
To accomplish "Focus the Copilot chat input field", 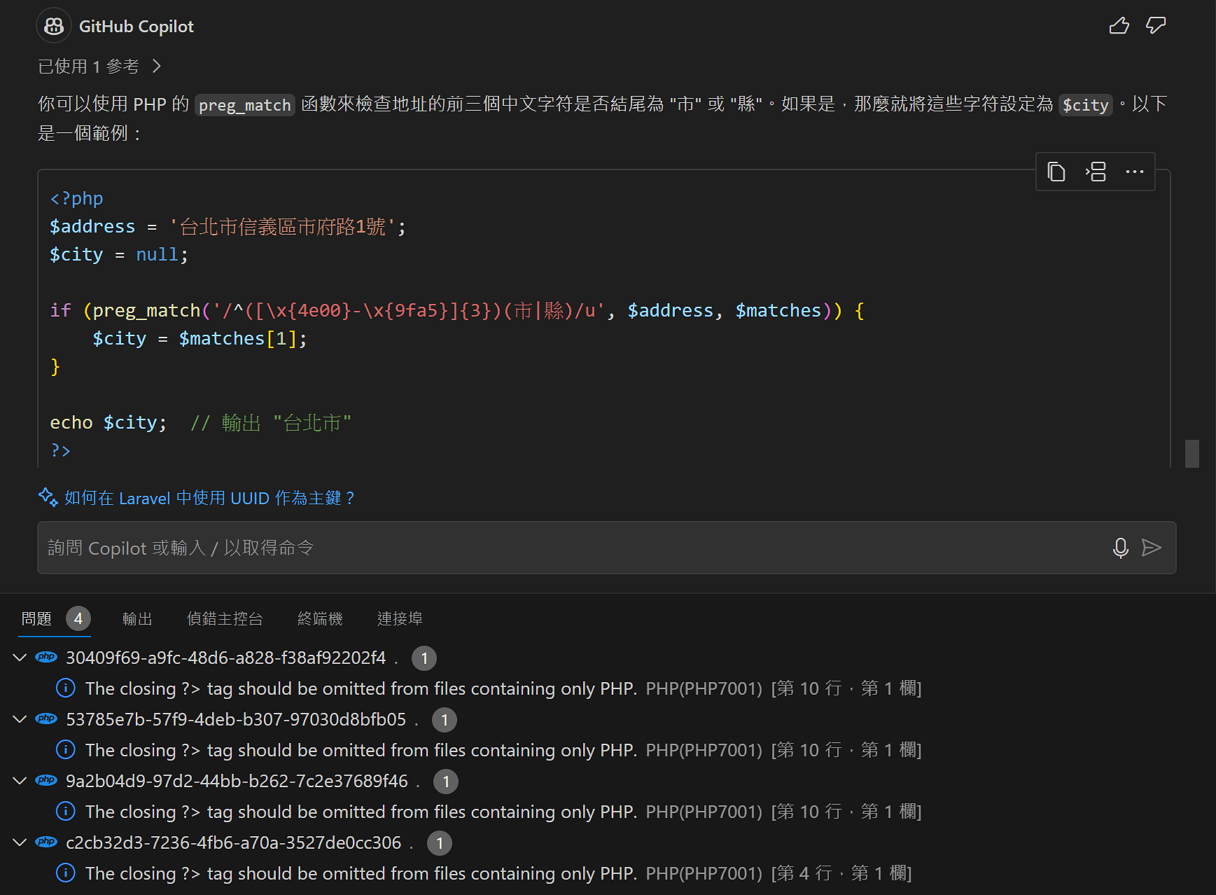I will [570, 548].
